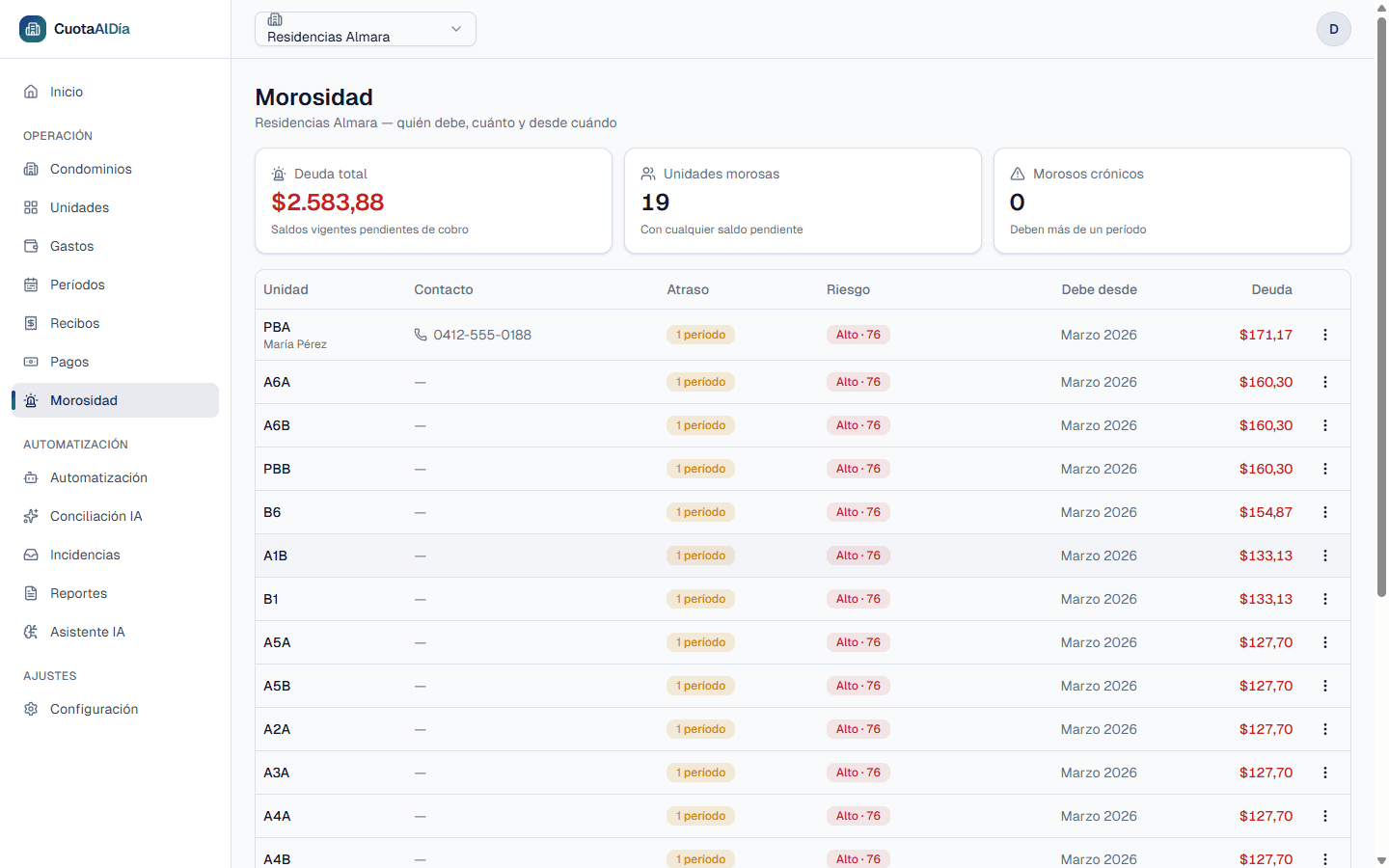Open row actions for unit A3A

[x=1325, y=773]
